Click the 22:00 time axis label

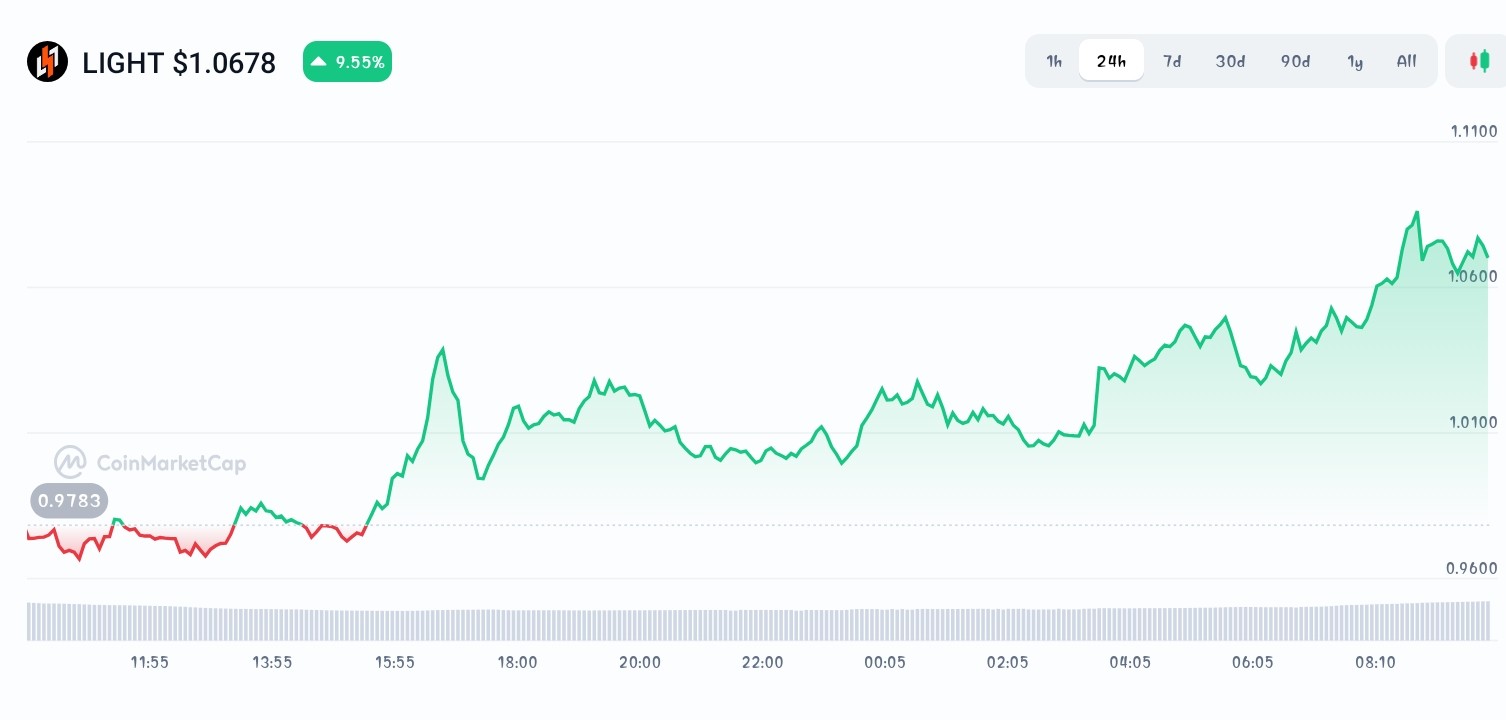click(x=762, y=662)
